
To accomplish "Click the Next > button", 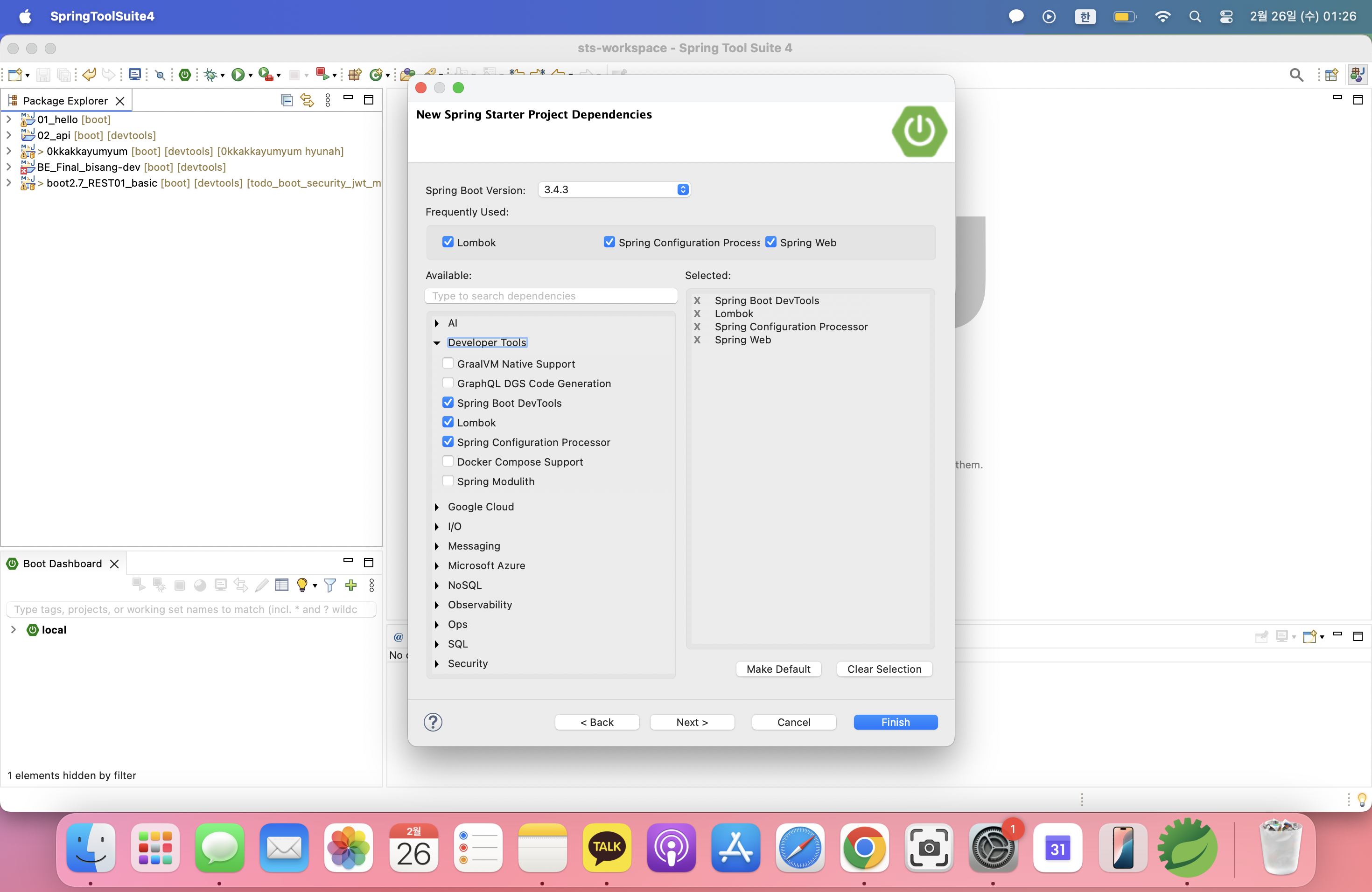I will point(692,722).
